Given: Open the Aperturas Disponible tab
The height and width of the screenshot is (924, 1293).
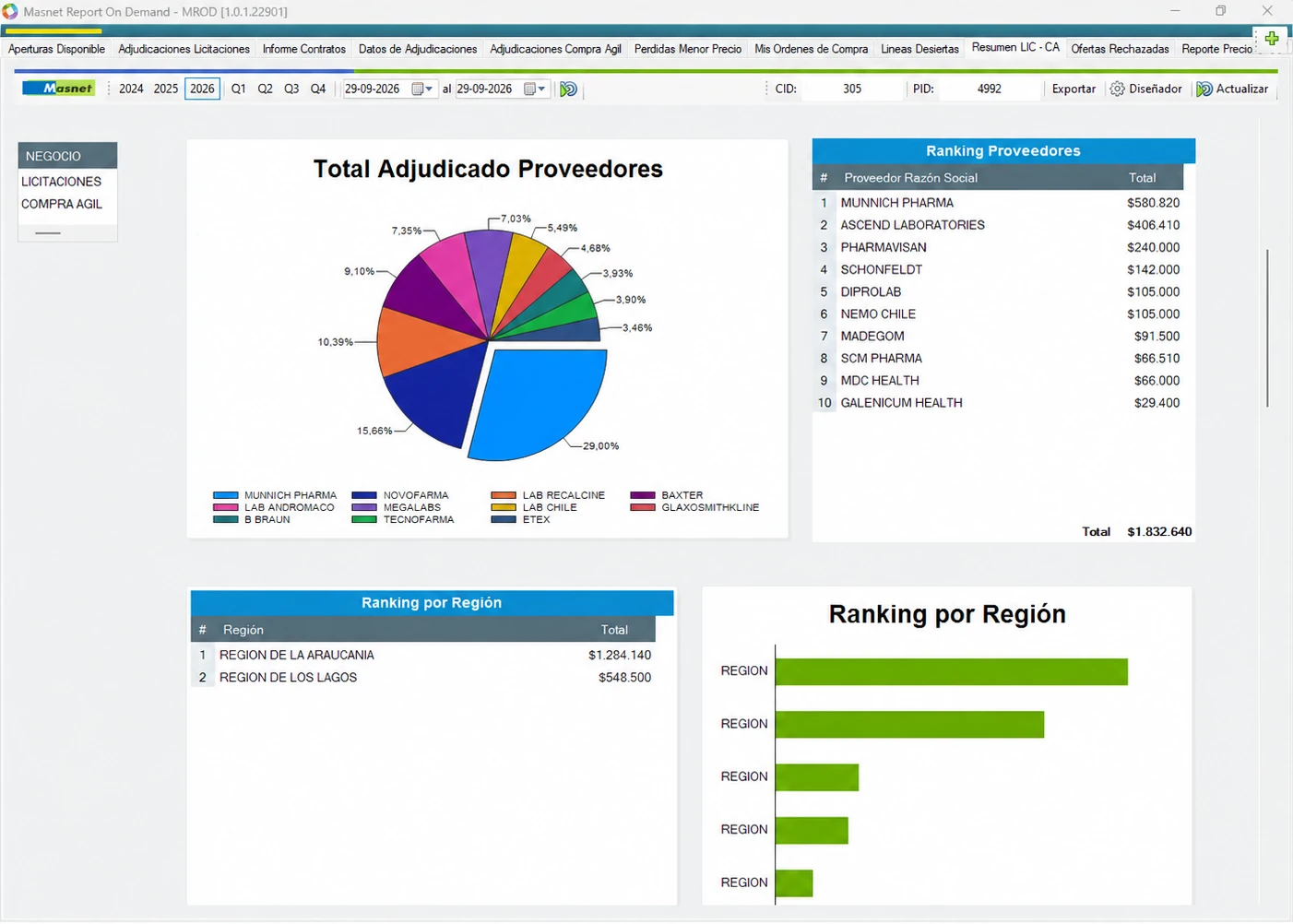Looking at the screenshot, I should coord(56,49).
